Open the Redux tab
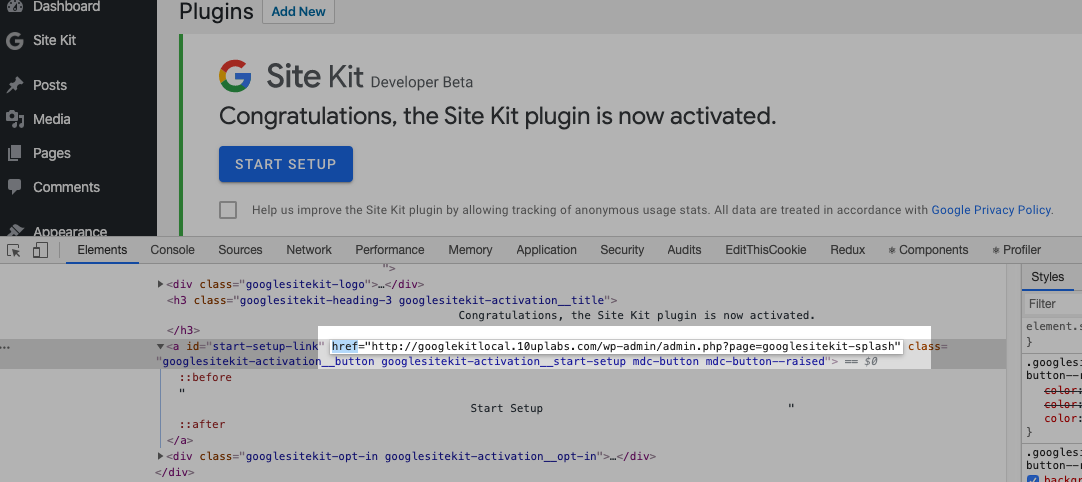 click(x=847, y=250)
